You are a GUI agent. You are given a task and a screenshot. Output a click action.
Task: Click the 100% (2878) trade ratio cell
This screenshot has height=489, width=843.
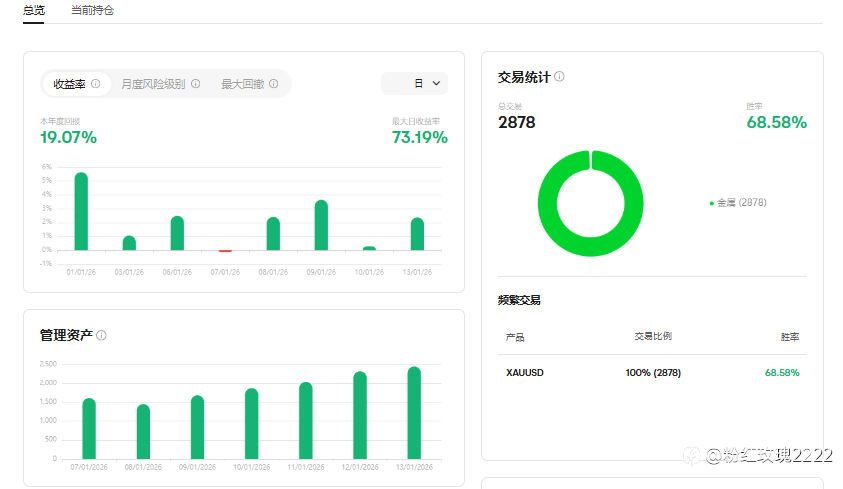click(653, 372)
